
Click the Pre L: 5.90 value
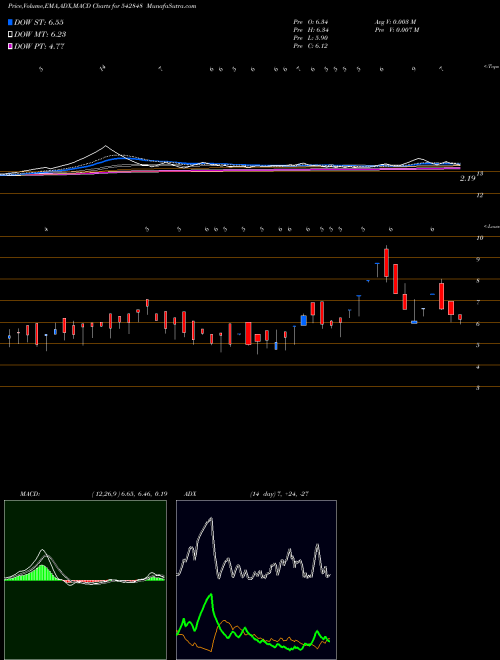point(311,38)
